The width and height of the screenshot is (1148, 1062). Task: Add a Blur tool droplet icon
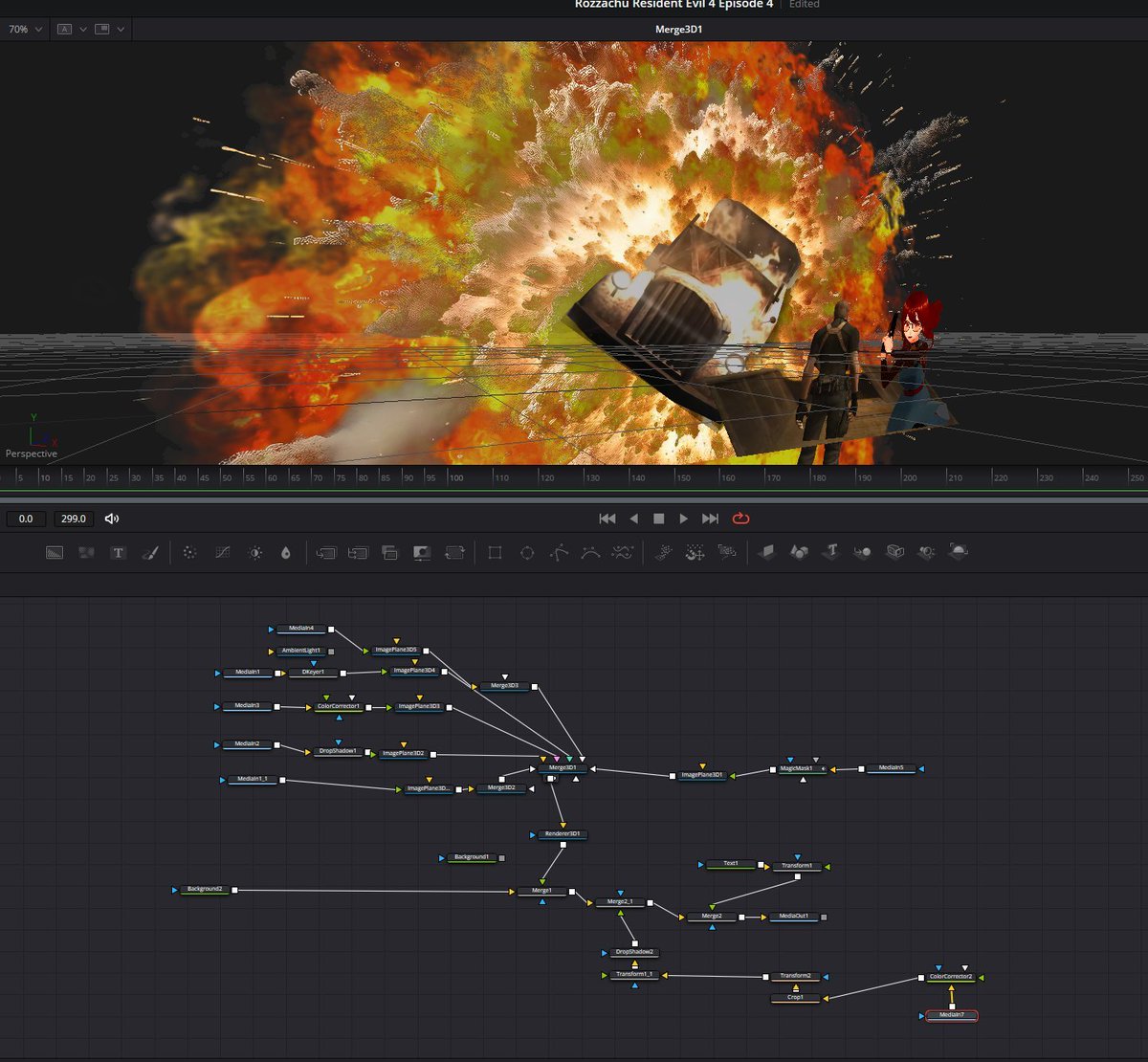tap(285, 553)
